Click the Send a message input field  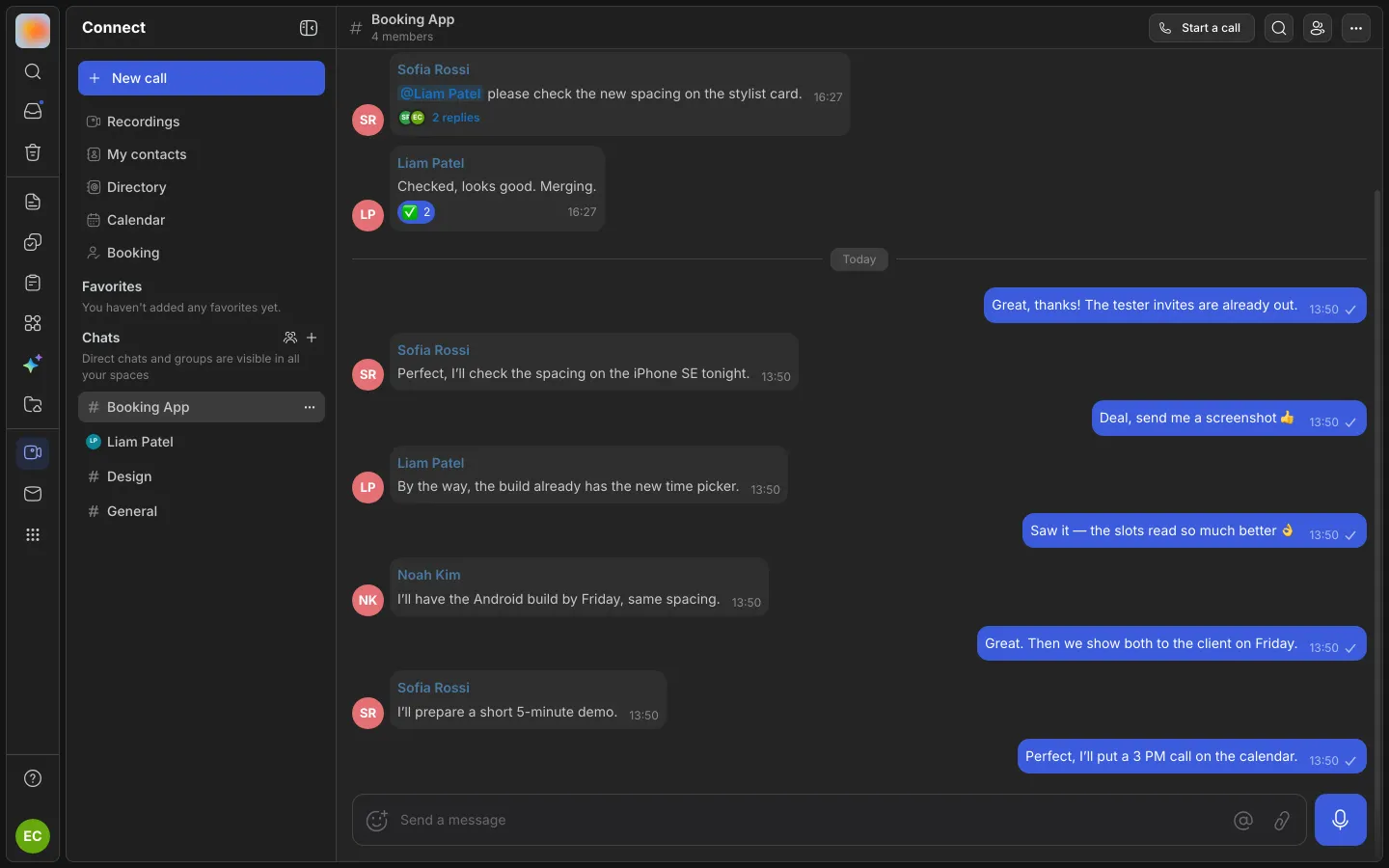point(810,820)
